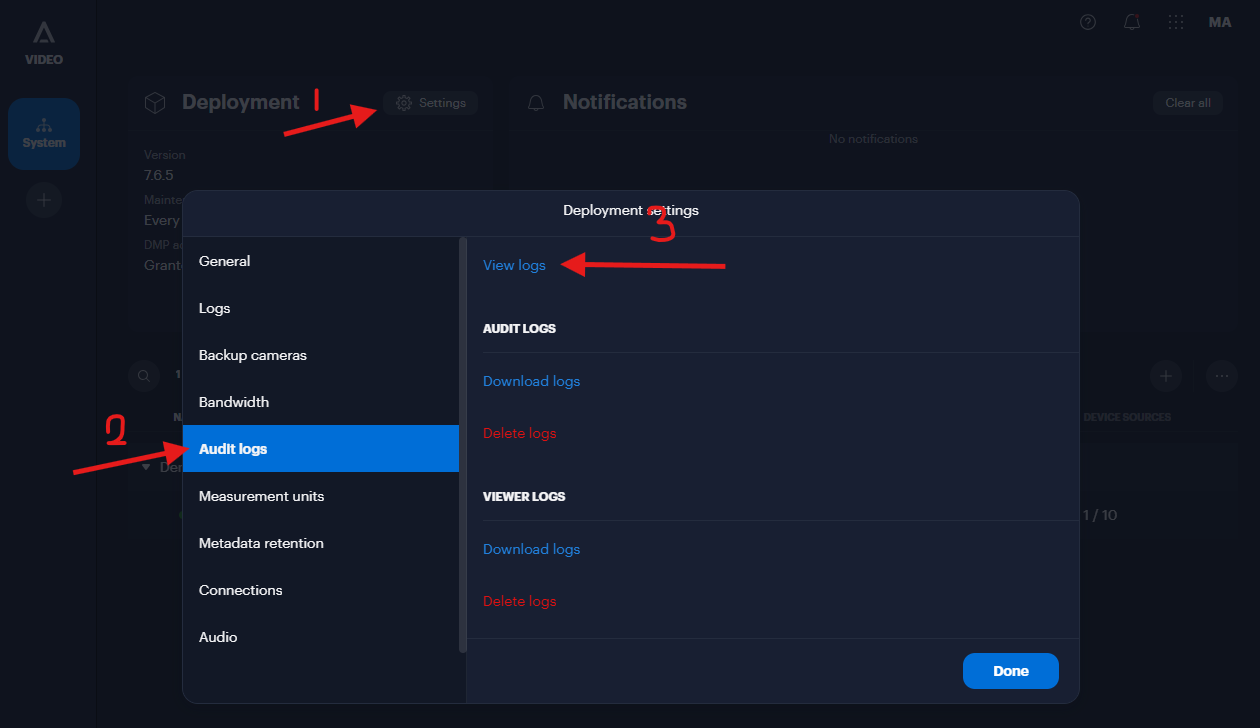Open the help menu via the question mark icon

pyautogui.click(x=1087, y=21)
